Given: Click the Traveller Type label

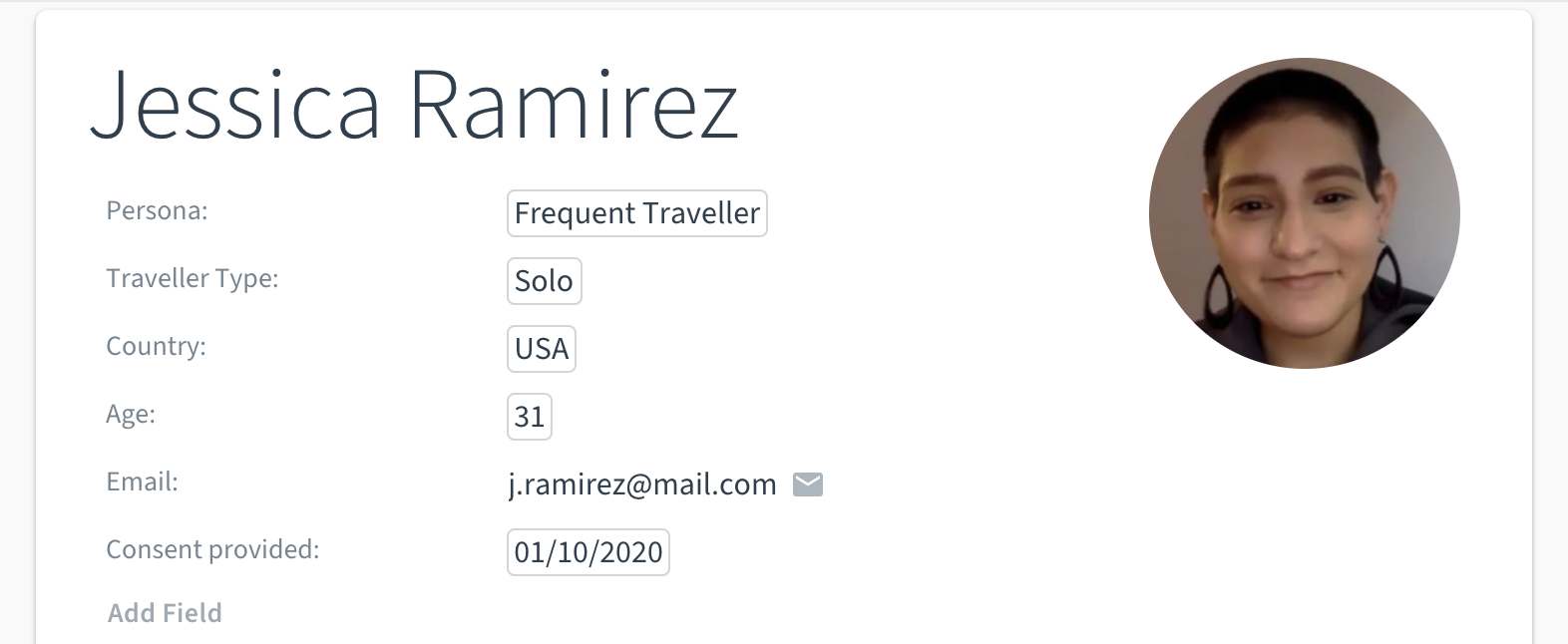Looking at the screenshot, I should (193, 279).
